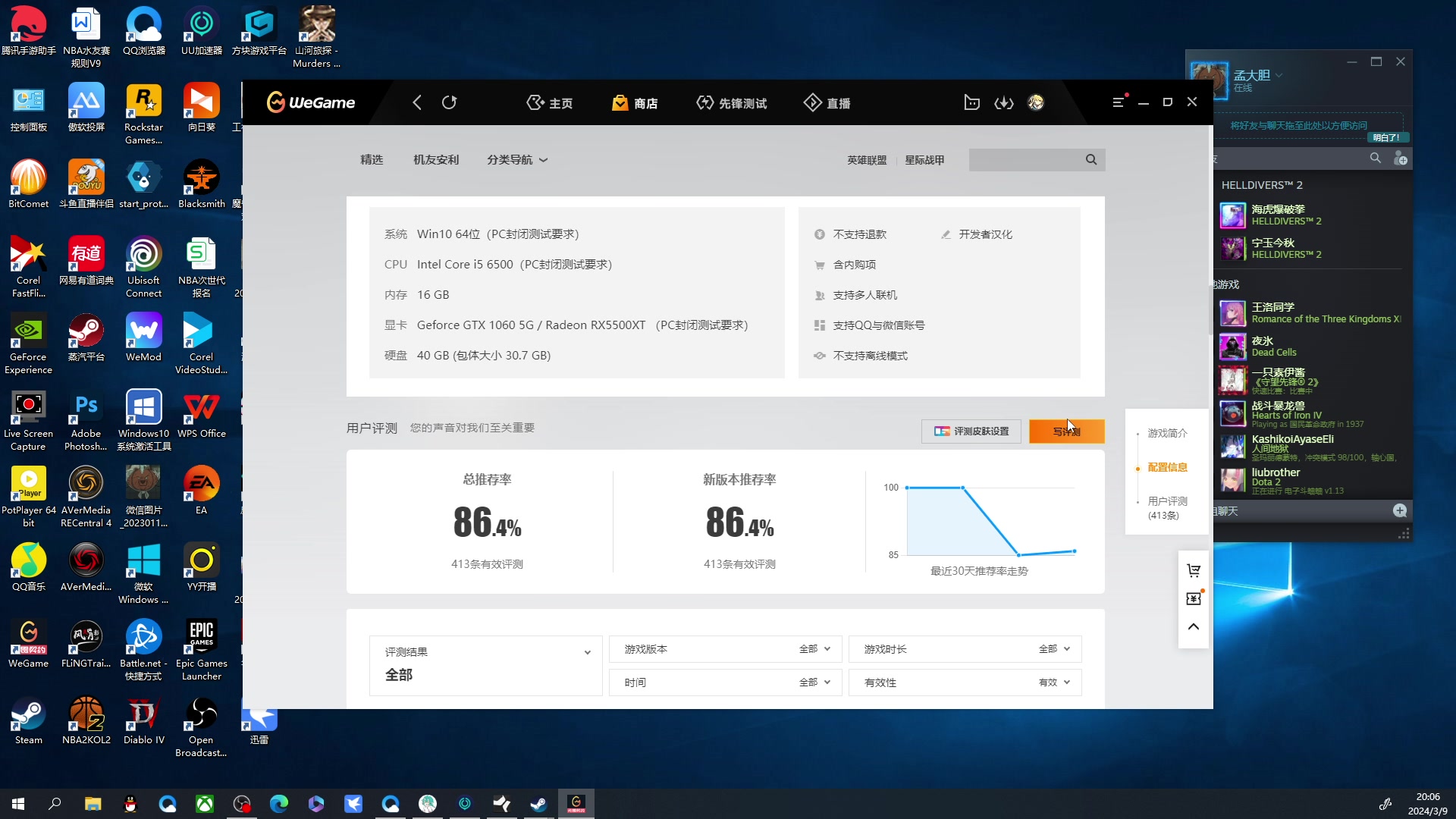Open WeMod desktop icon

[143, 337]
